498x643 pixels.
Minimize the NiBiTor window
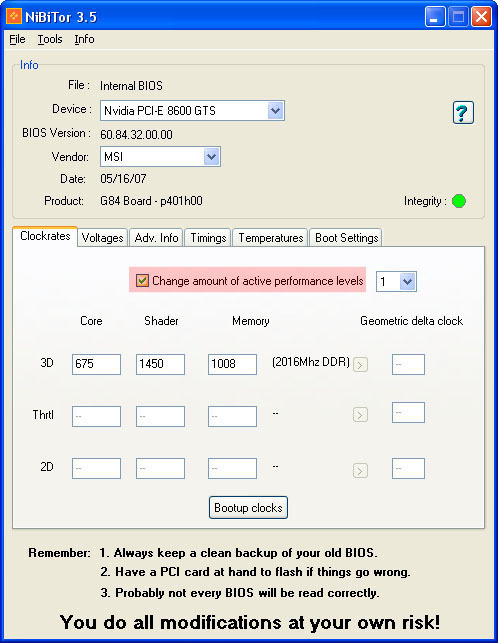point(435,17)
